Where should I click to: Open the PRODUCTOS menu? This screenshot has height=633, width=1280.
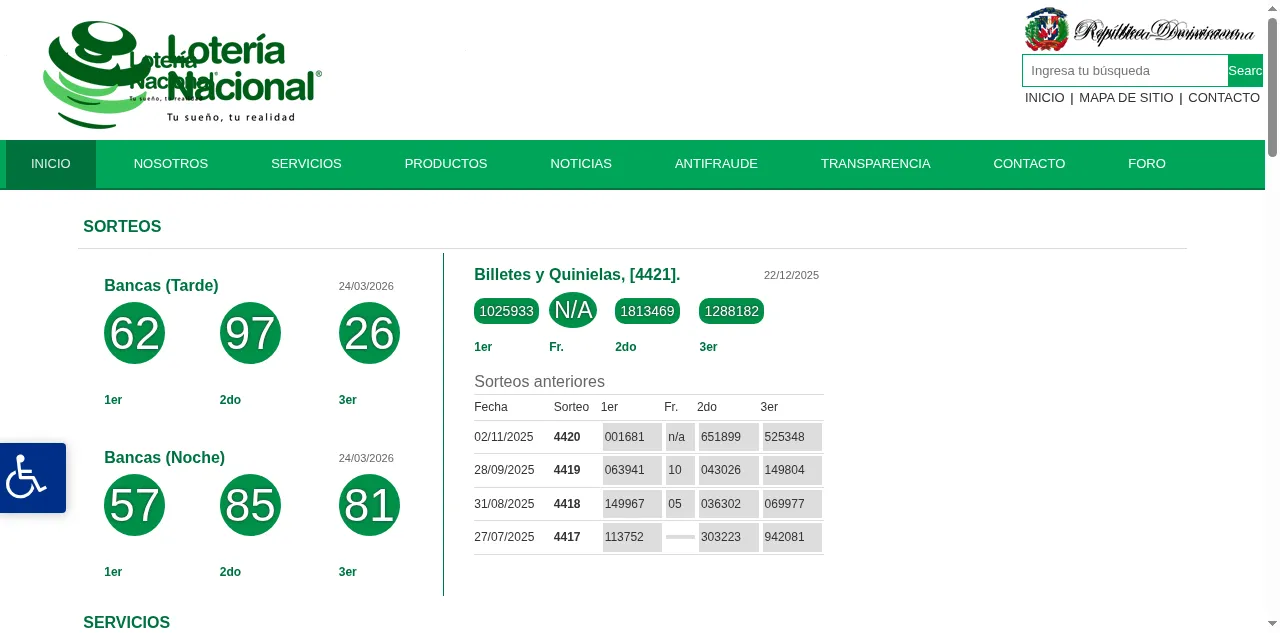(x=446, y=164)
